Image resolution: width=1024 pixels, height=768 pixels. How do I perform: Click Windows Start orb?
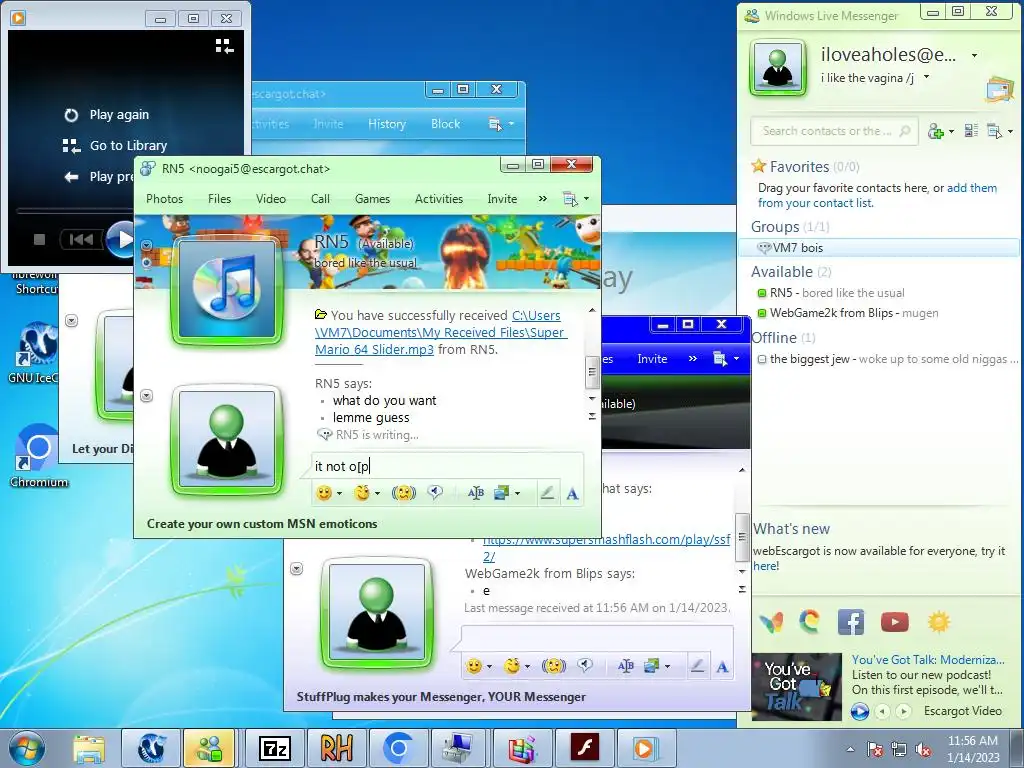point(27,749)
